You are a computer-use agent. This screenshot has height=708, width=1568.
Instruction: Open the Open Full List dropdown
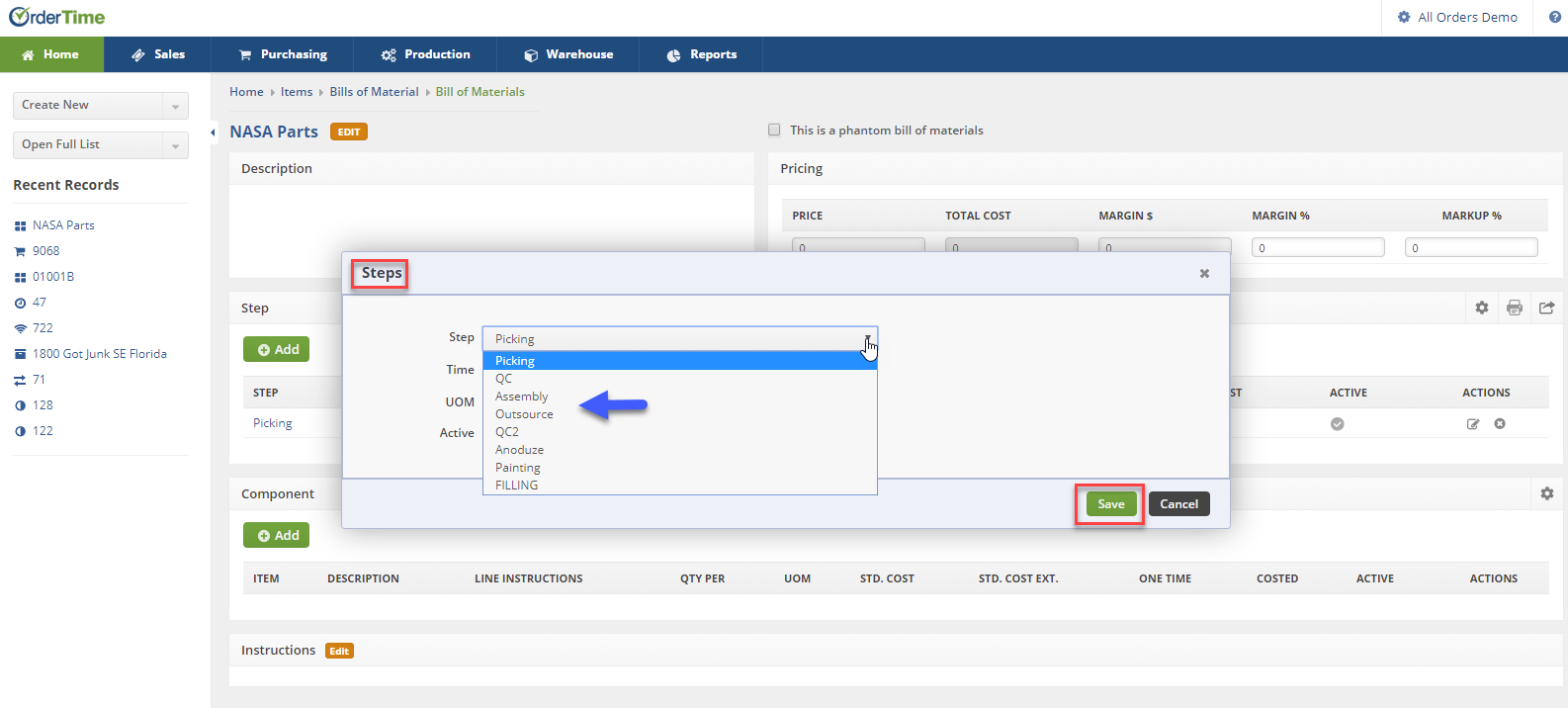coord(101,144)
